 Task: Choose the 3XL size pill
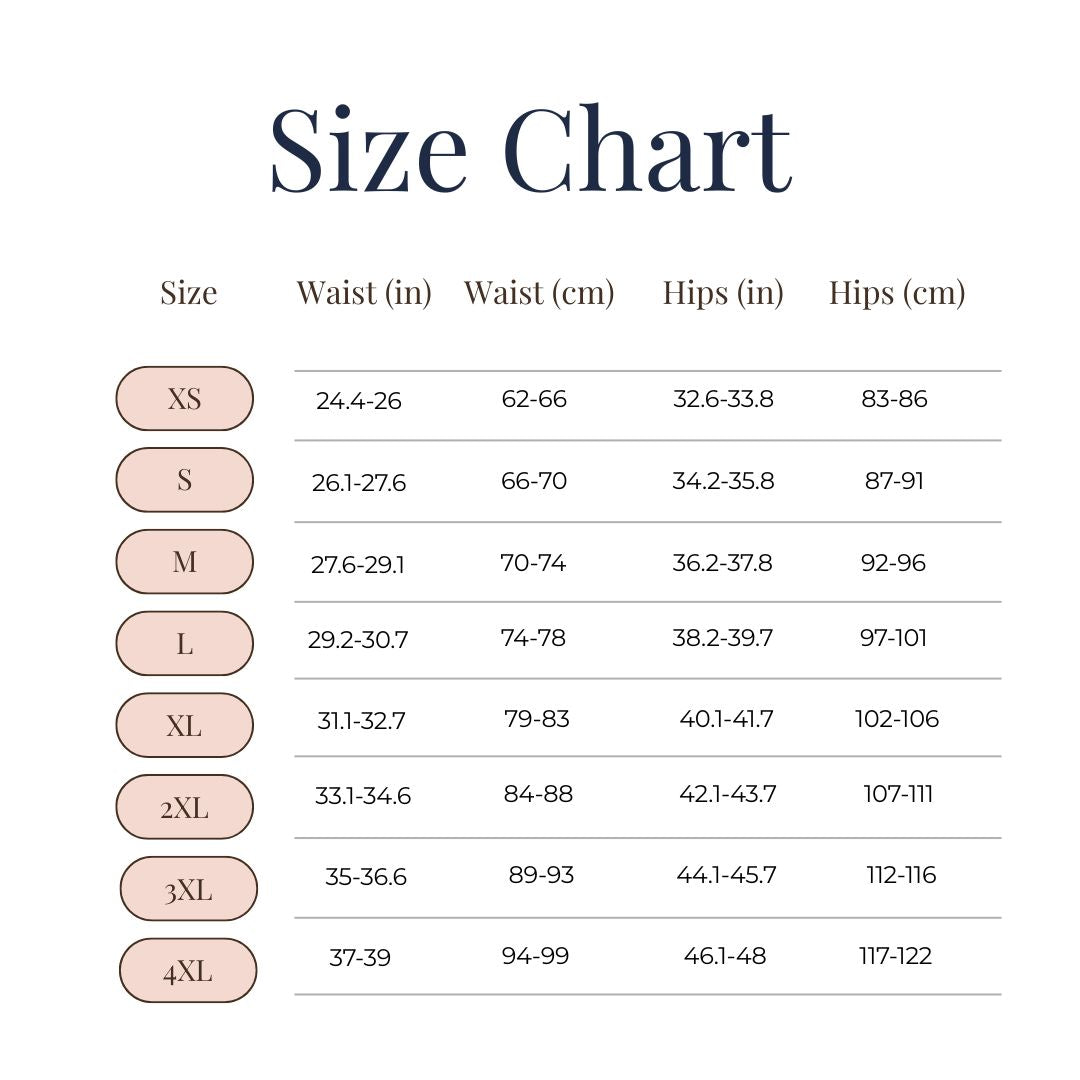click(x=189, y=889)
